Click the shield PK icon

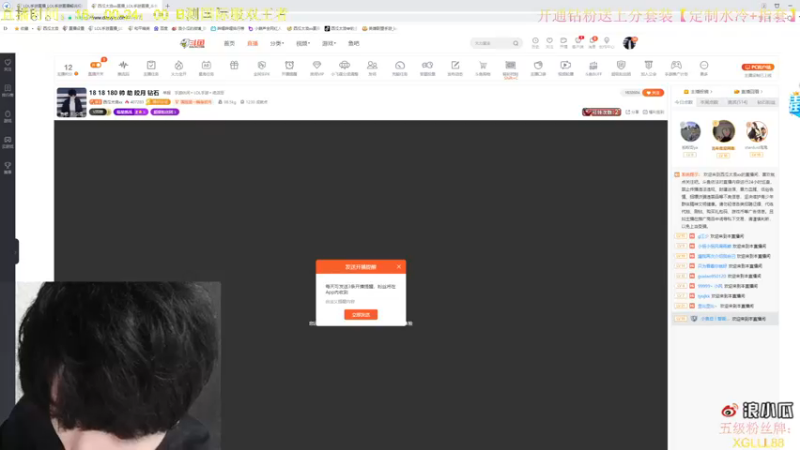pos(262,65)
